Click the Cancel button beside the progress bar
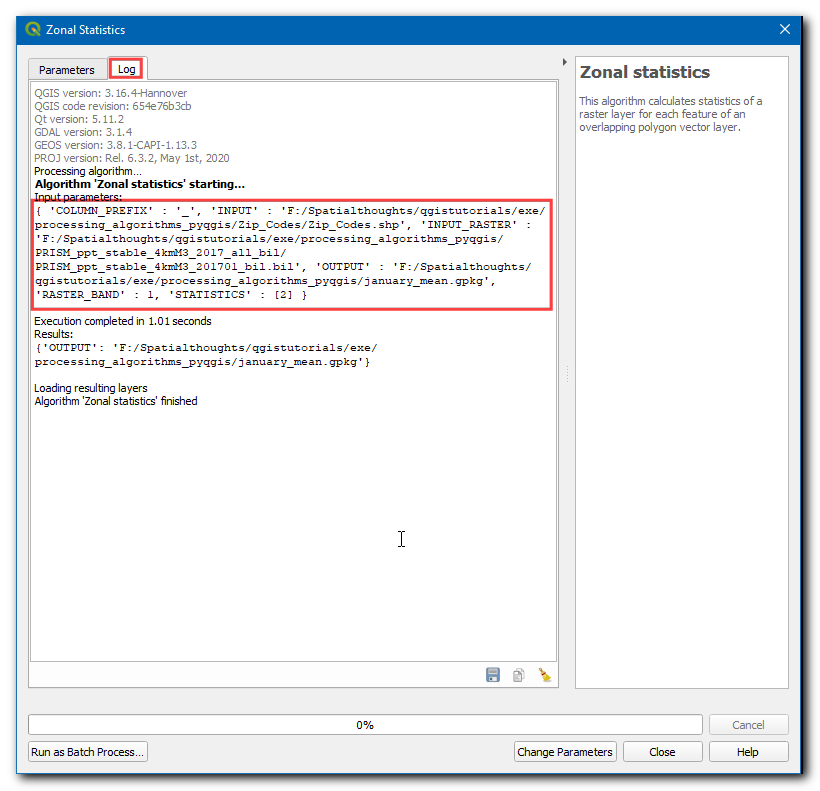The image size is (820, 791). [x=748, y=725]
